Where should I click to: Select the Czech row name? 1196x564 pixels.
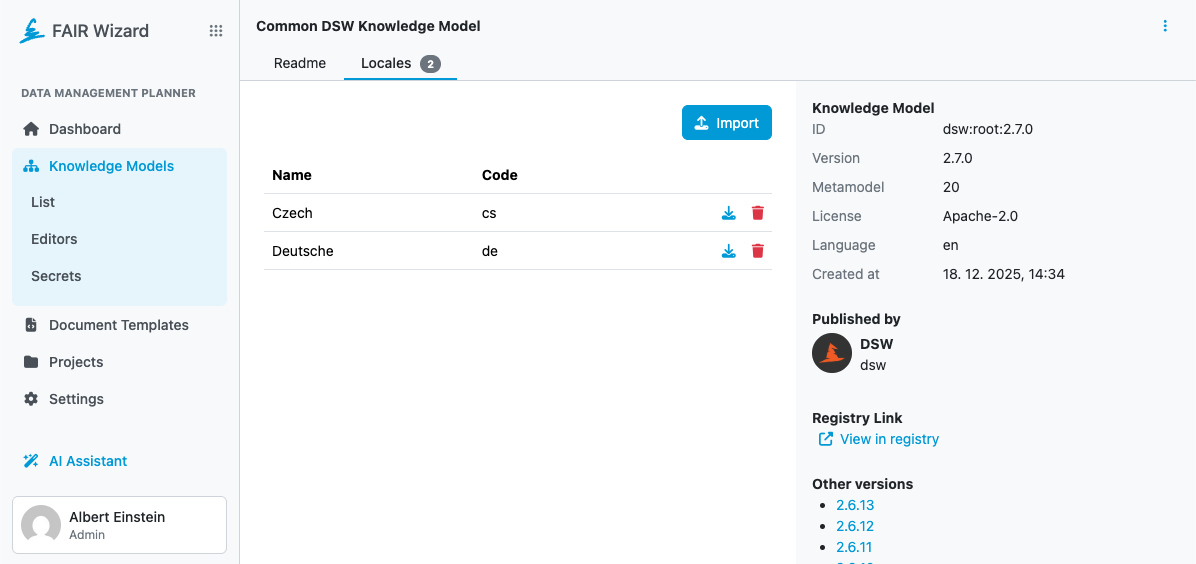292,213
